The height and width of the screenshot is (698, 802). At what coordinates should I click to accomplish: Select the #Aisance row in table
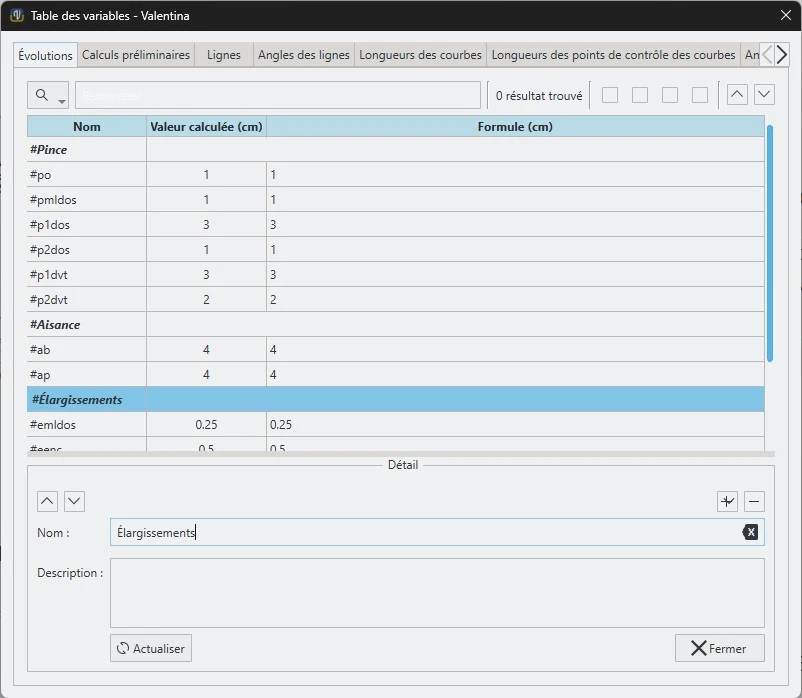[86, 325]
